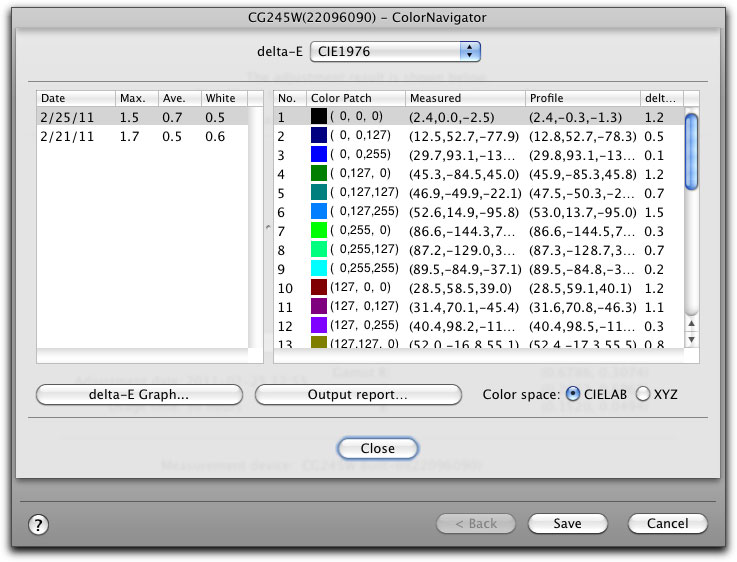Click the navy (0,0,127) patch swatch

click(319, 135)
